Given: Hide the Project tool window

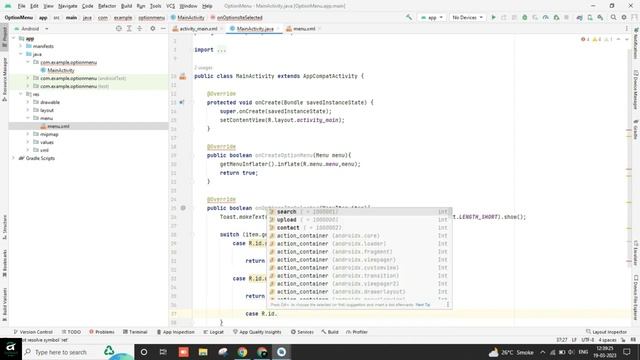Looking at the screenshot, I should (x=163, y=29).
